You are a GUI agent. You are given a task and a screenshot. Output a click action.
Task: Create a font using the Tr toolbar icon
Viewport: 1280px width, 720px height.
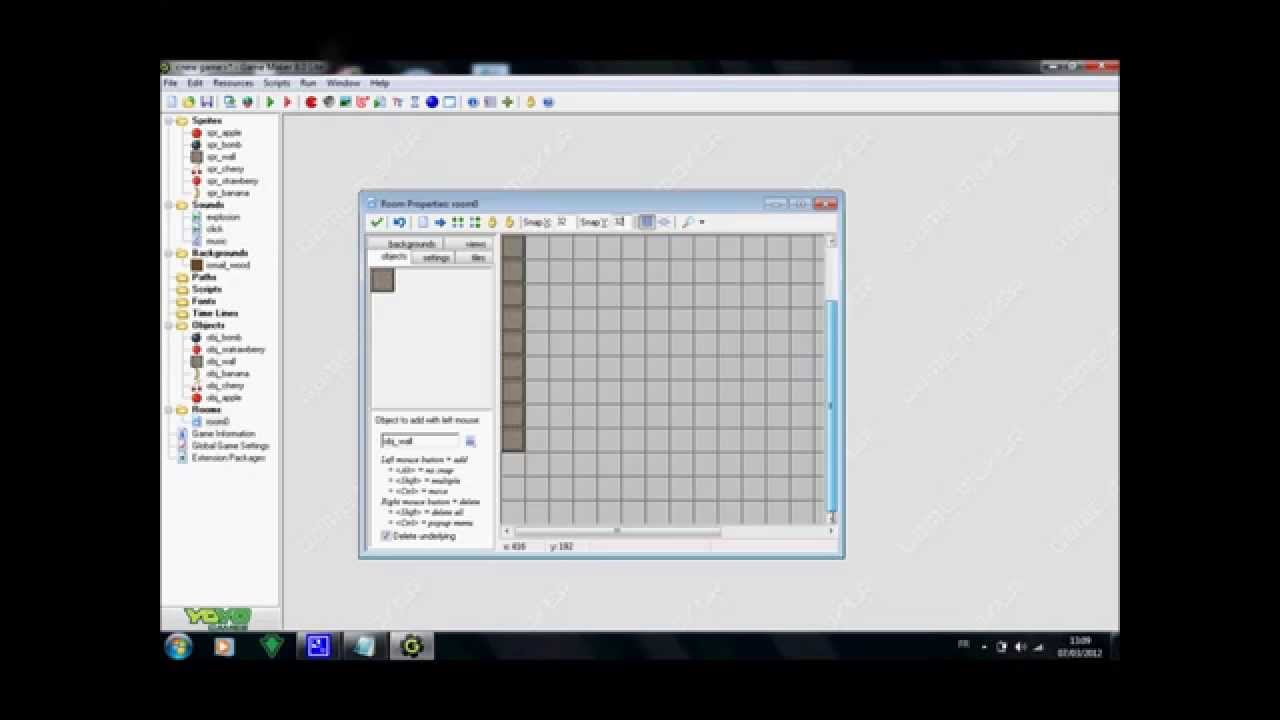click(397, 102)
